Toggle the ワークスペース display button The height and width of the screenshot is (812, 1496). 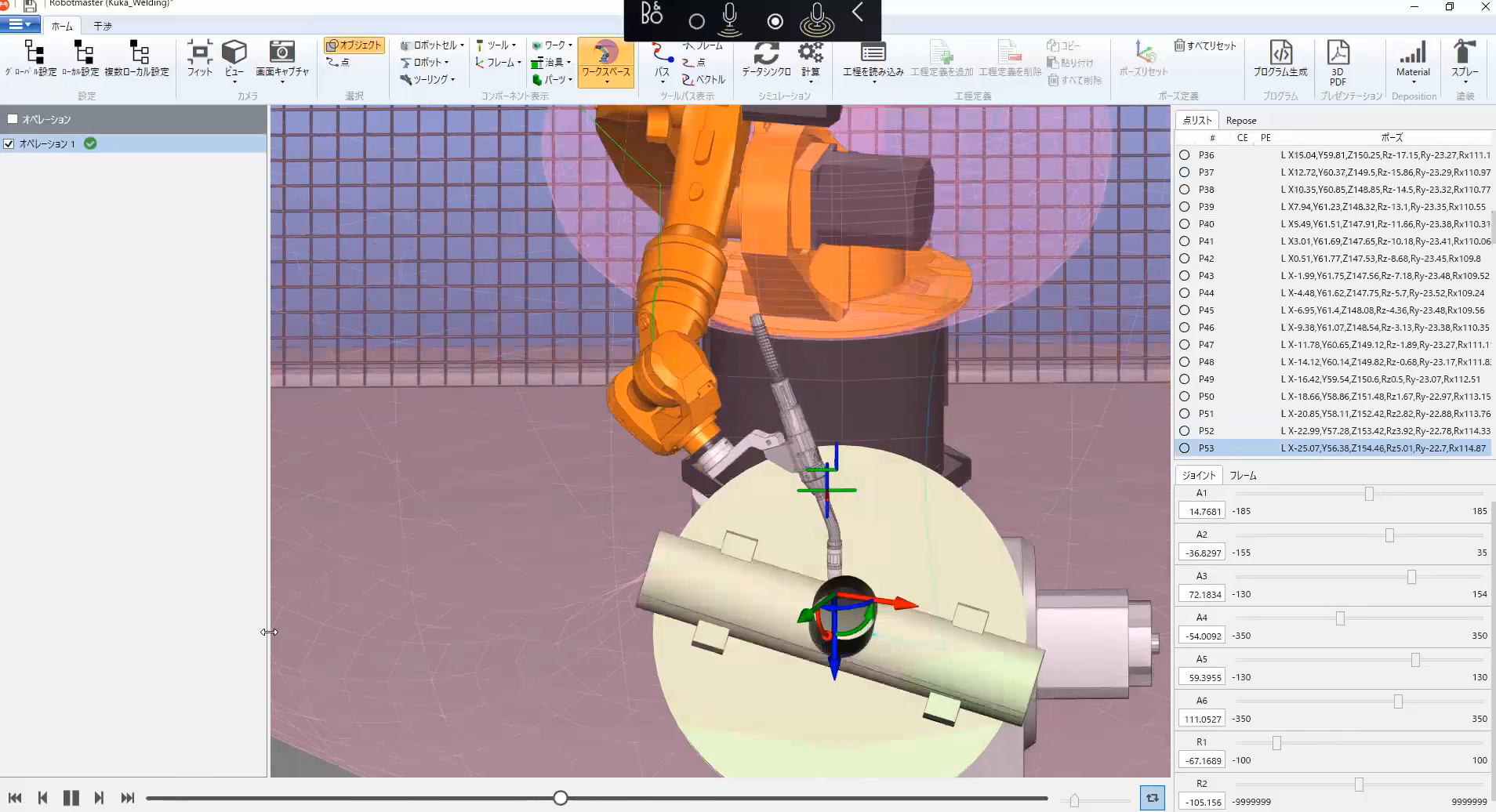[x=605, y=63]
